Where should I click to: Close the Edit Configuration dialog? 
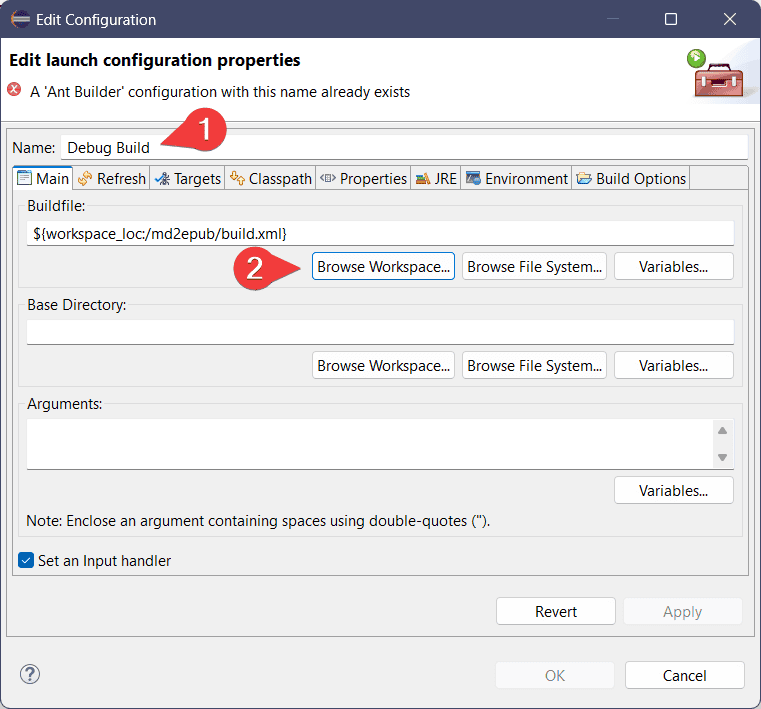click(x=729, y=19)
